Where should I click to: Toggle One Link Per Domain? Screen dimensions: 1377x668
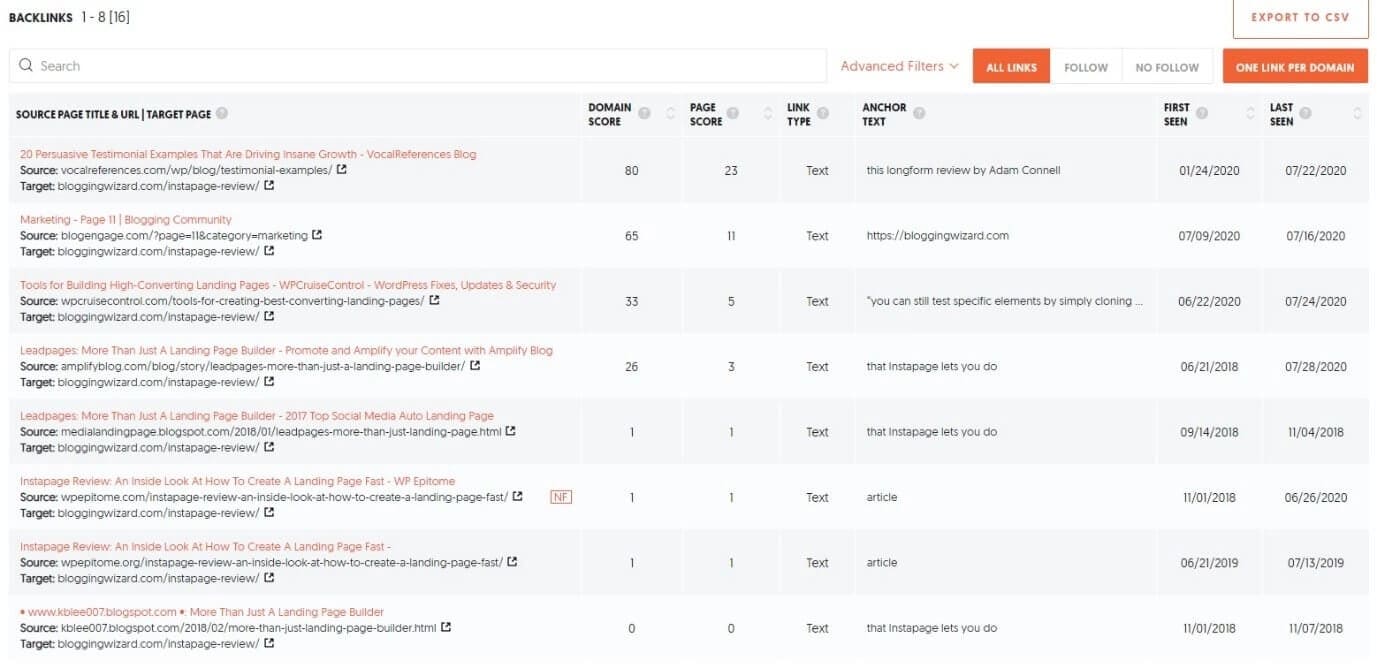pos(1295,67)
